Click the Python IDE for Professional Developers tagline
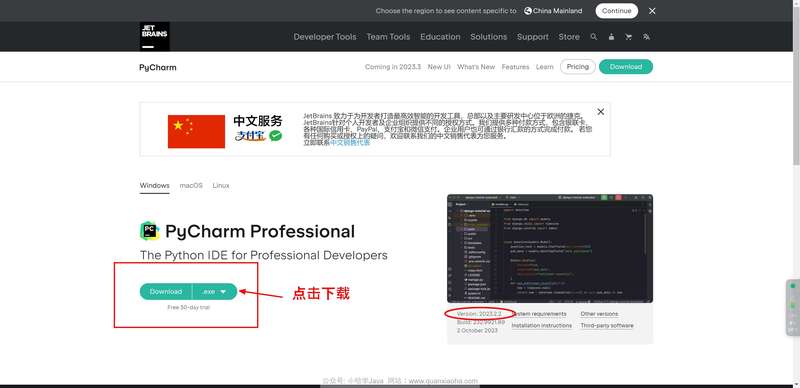 coord(264,255)
